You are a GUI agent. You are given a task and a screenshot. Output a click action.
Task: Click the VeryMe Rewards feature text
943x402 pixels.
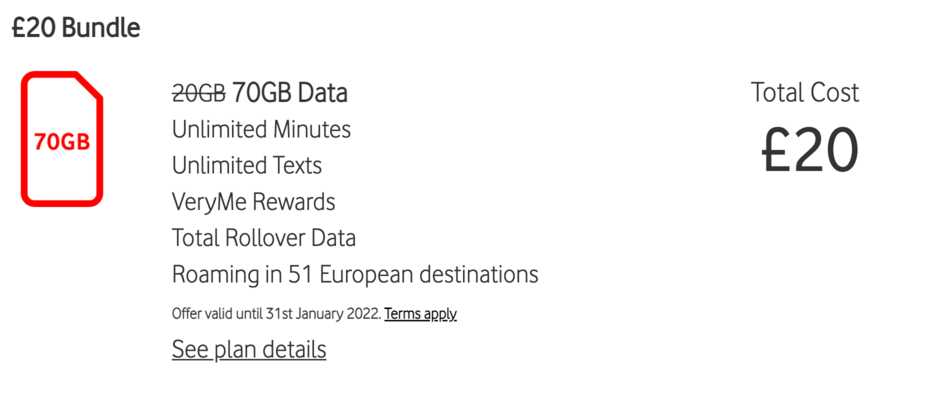pos(254,202)
